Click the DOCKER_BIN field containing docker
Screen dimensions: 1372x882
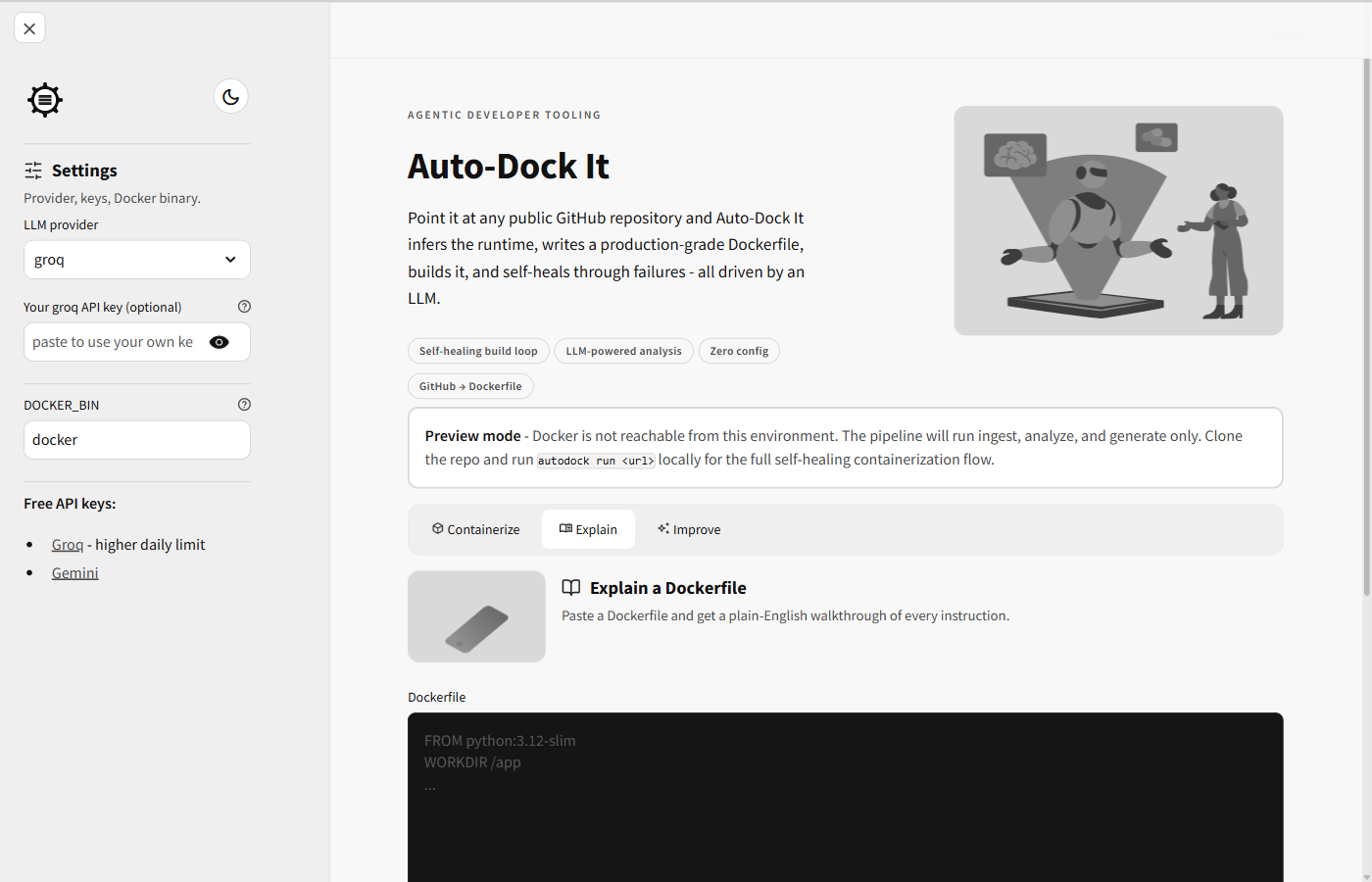[137, 440]
